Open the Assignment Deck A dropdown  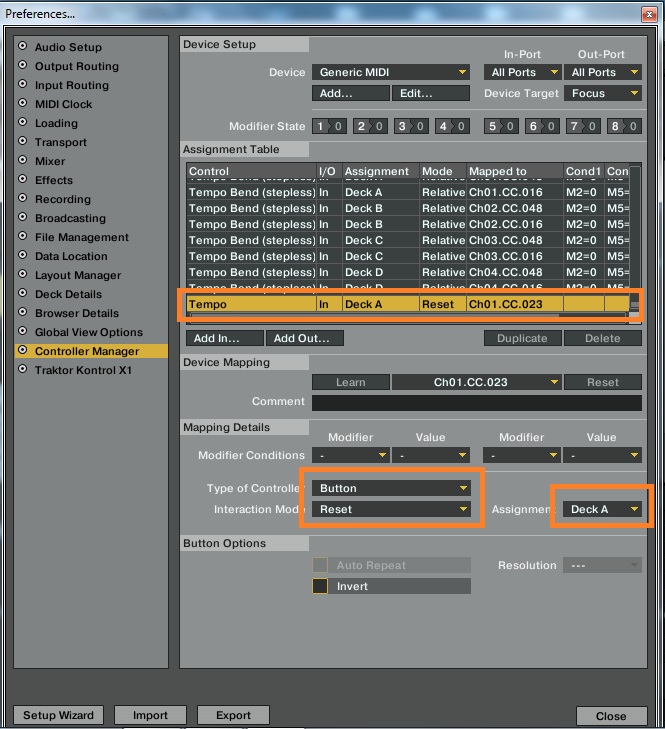coord(603,509)
